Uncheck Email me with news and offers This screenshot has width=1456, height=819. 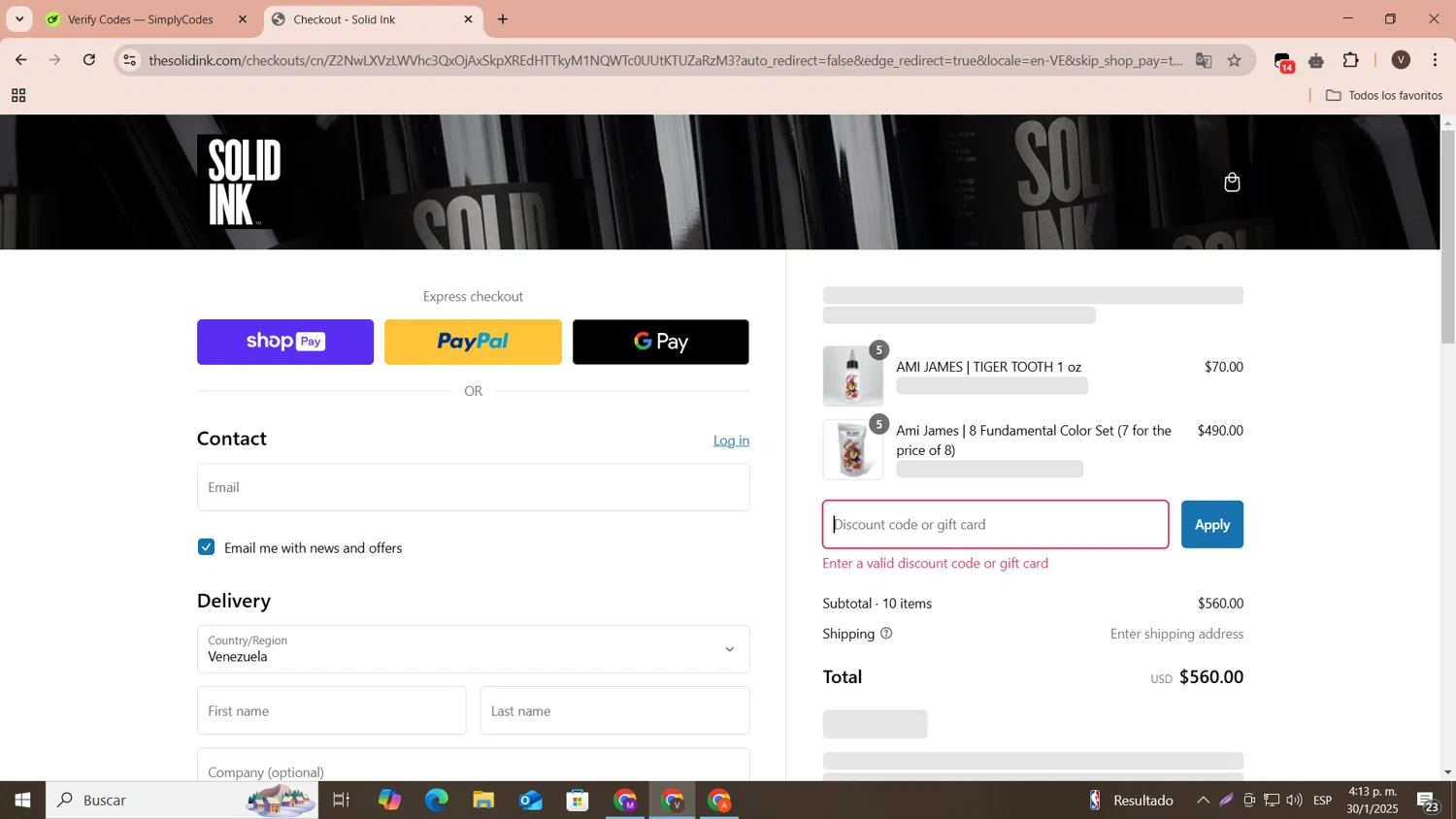pyautogui.click(x=206, y=547)
